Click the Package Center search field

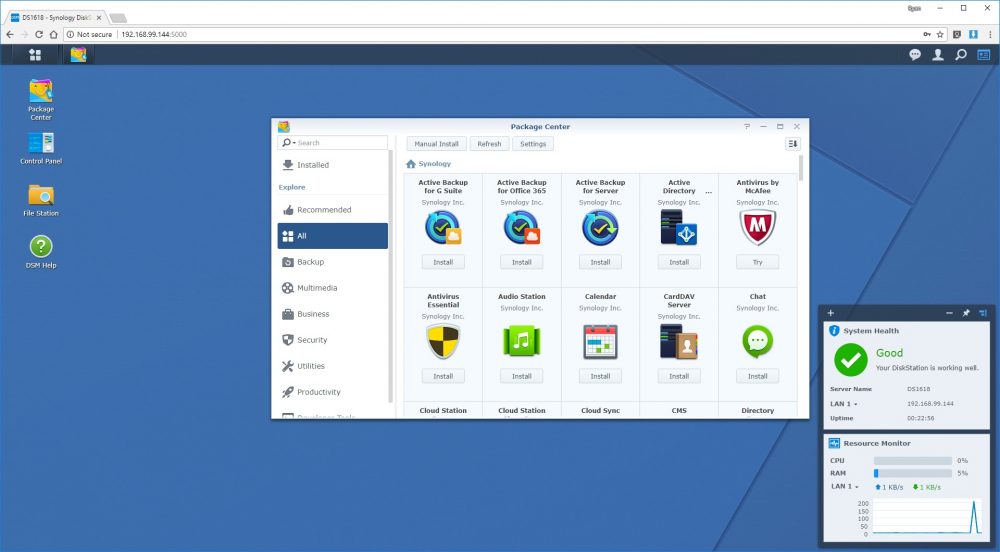tap(333, 143)
